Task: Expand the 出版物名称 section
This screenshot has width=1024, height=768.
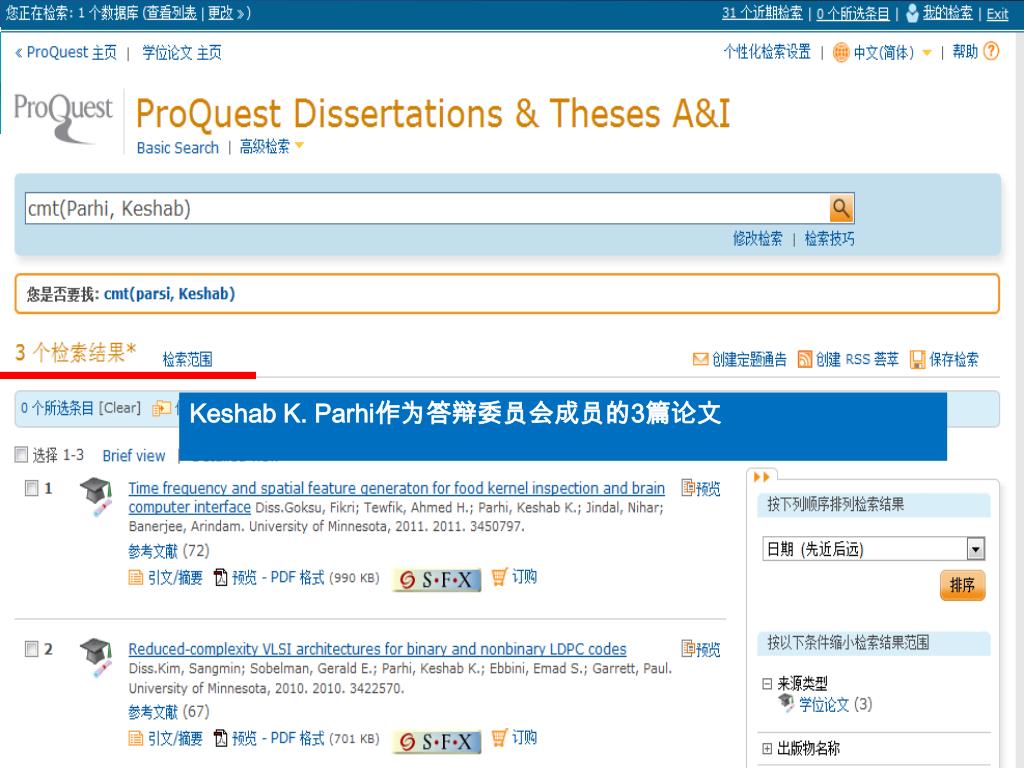Action: [767, 748]
